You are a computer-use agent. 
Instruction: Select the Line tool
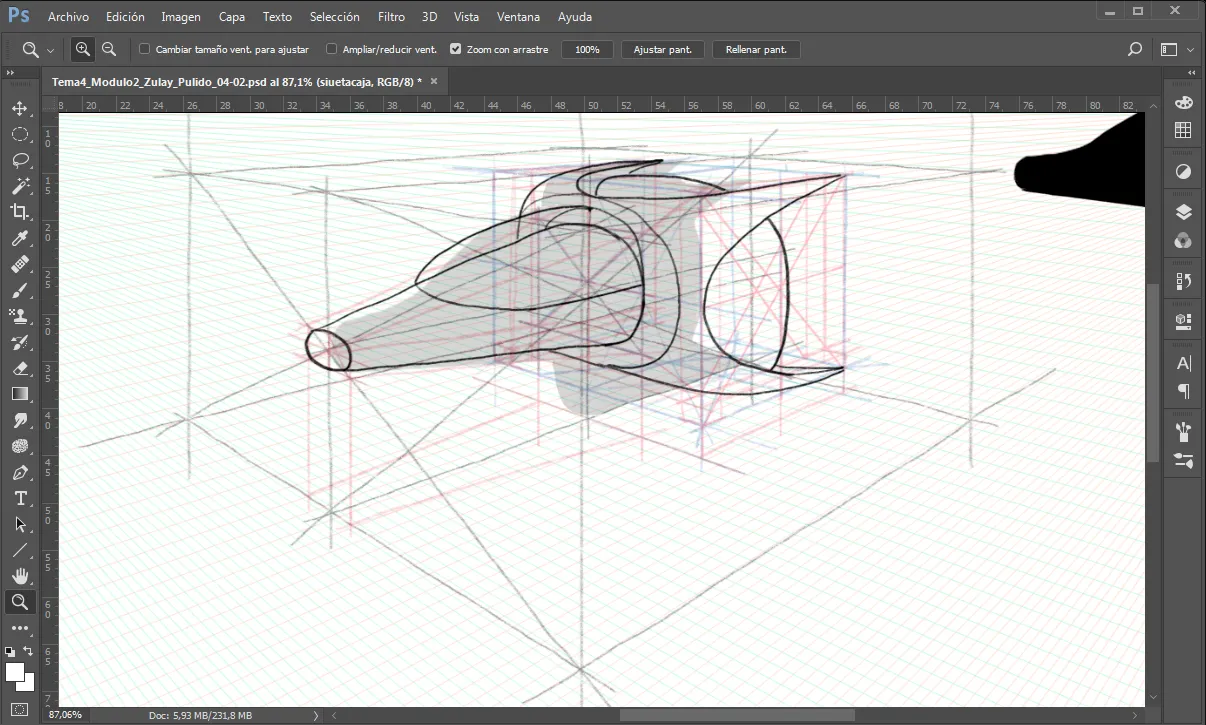pos(19,550)
